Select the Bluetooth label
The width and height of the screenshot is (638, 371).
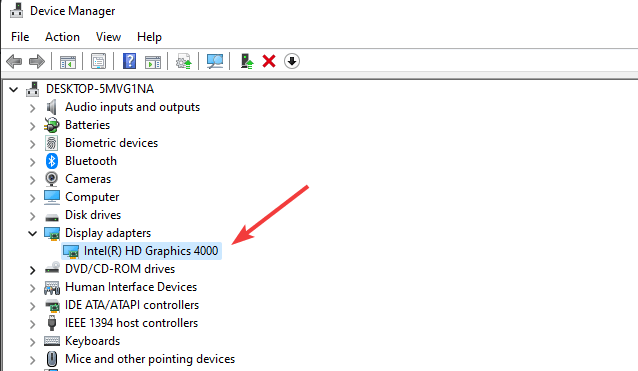click(91, 161)
